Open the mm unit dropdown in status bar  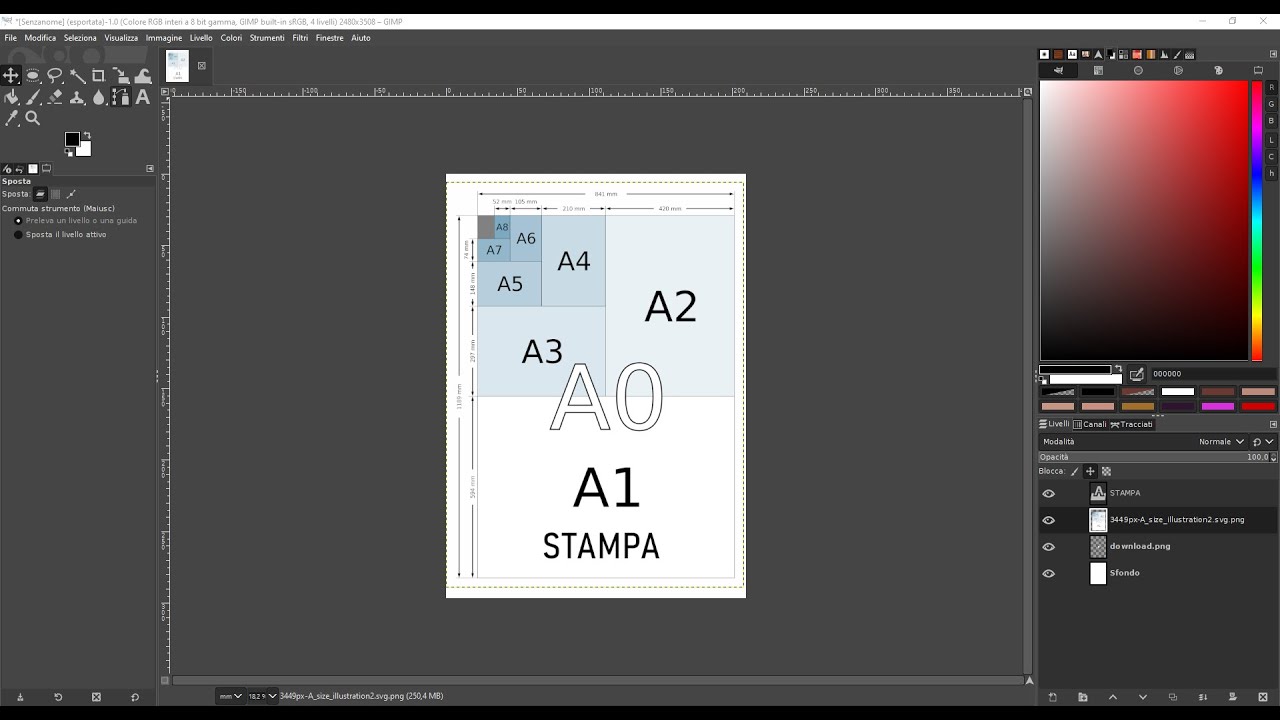click(x=230, y=696)
